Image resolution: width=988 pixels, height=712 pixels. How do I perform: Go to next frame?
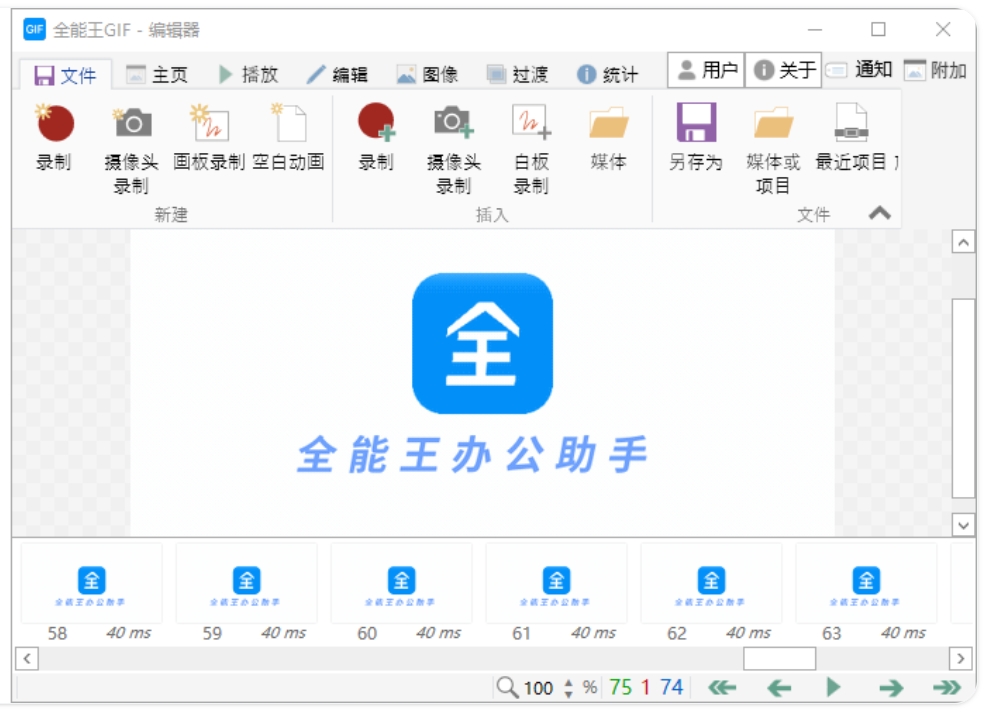(891, 687)
